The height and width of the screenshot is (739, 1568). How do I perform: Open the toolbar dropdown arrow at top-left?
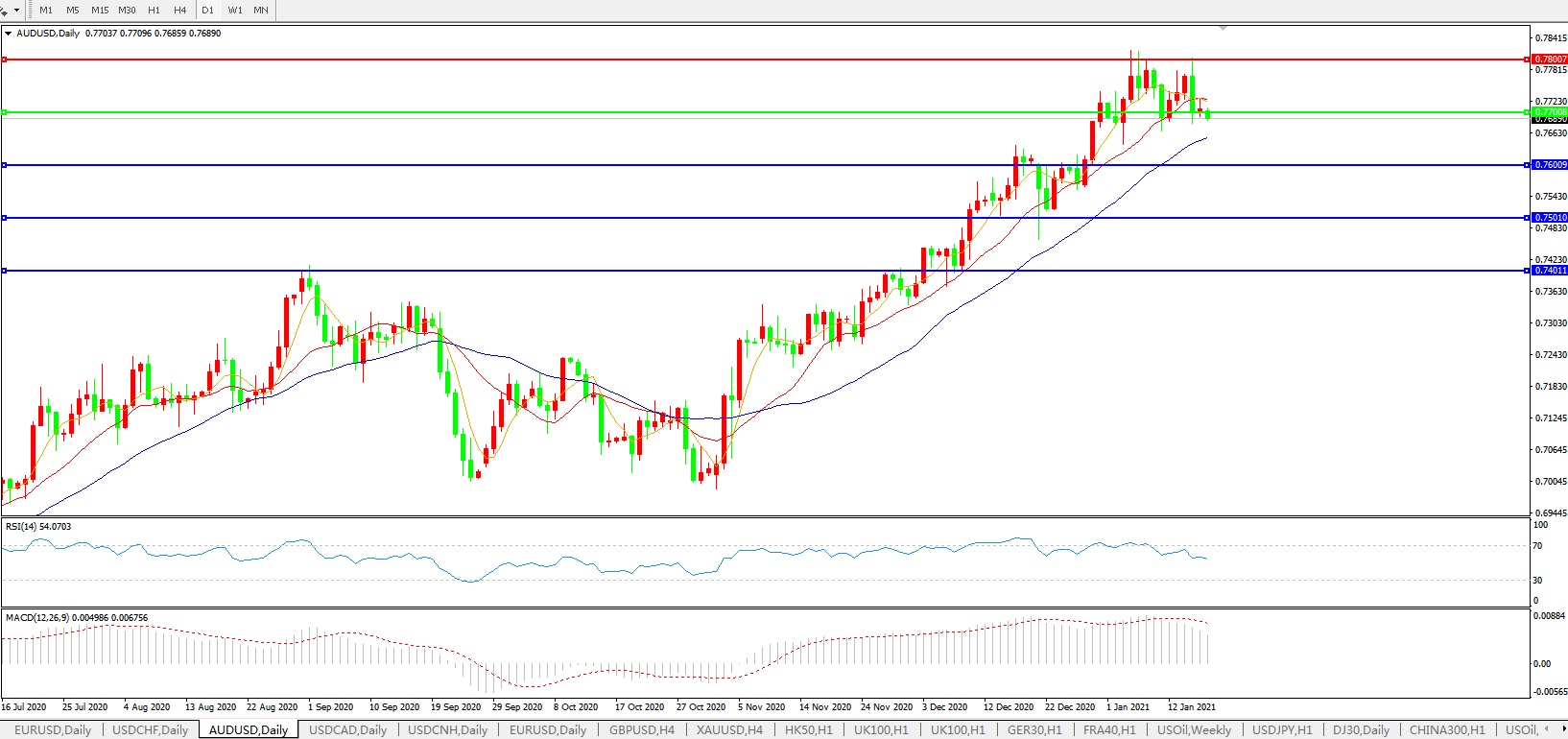pos(16,10)
